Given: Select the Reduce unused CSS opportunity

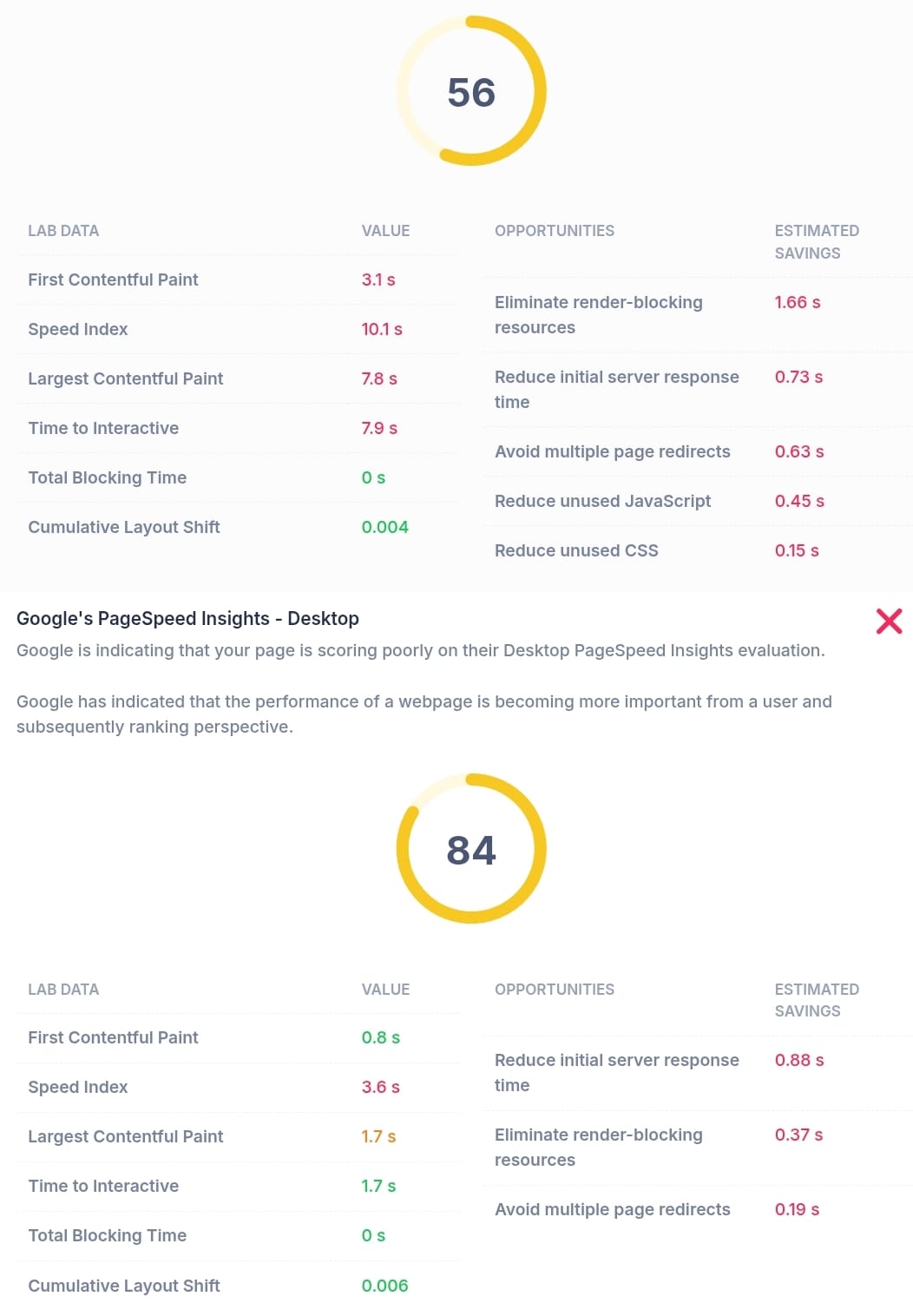Looking at the screenshot, I should coord(576,550).
